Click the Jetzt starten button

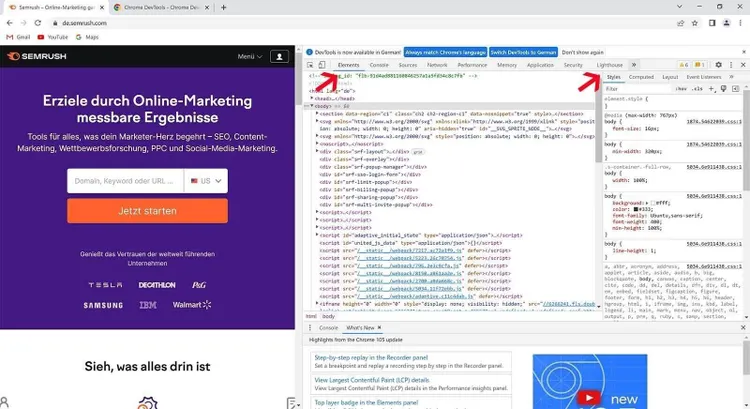(x=147, y=211)
